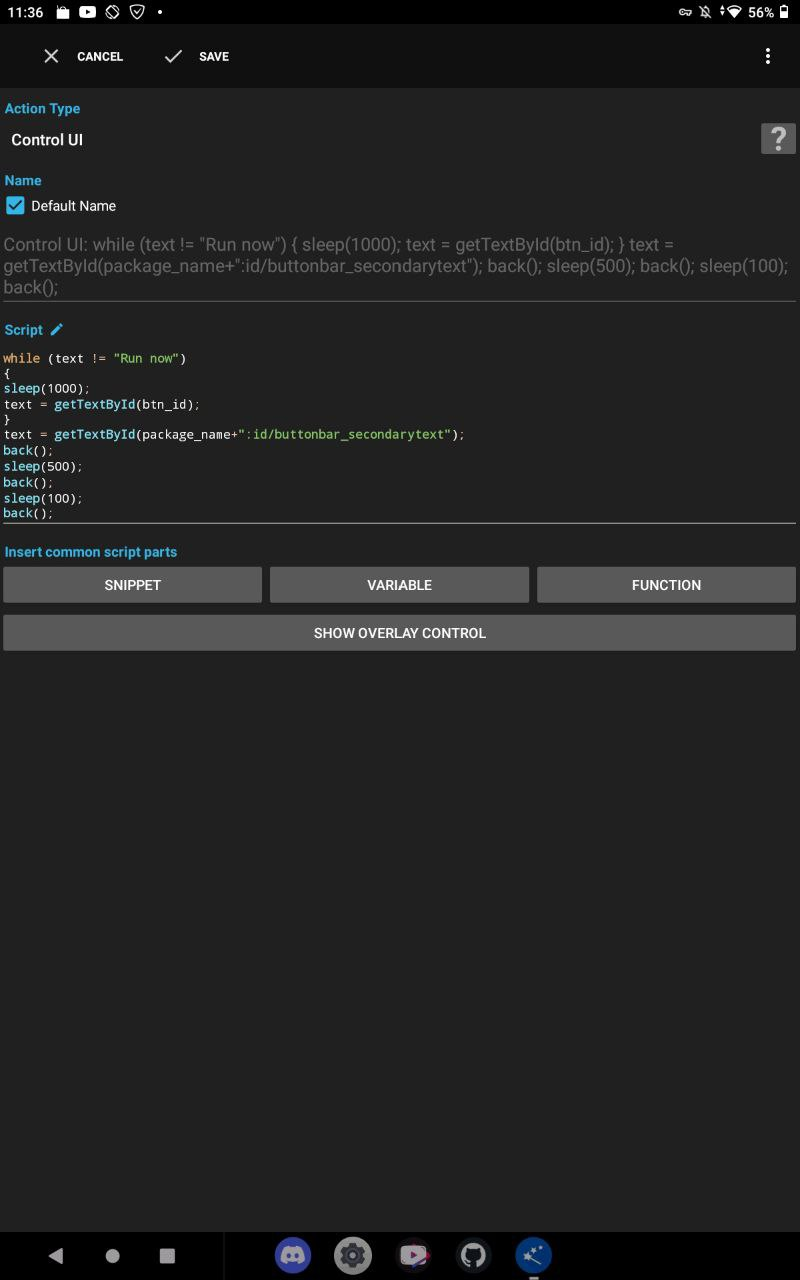Image resolution: width=800 pixels, height=1280 pixels.
Task: Click the Action Type heading
Action: (42, 108)
